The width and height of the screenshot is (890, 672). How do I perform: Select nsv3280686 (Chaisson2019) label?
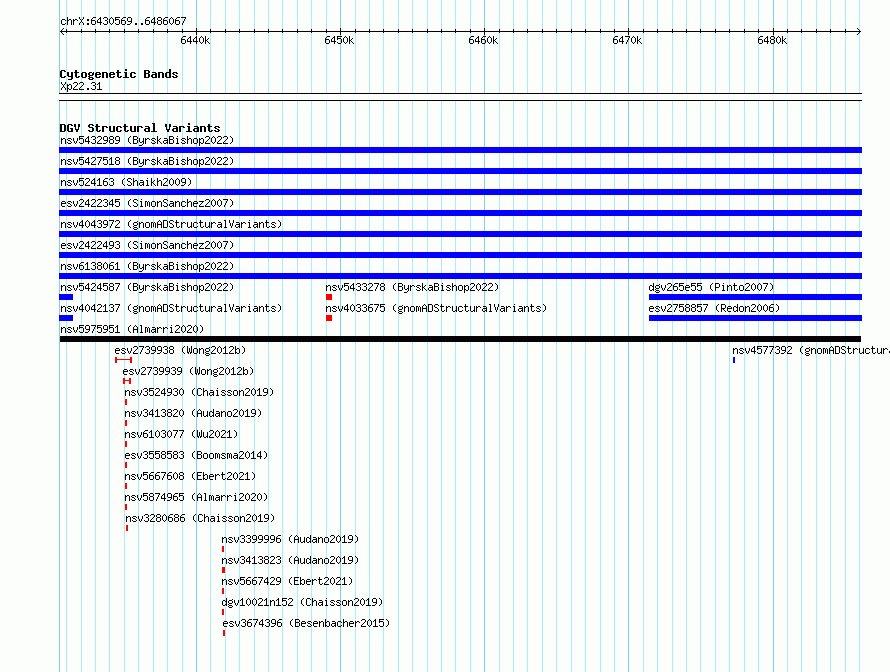tap(200, 518)
